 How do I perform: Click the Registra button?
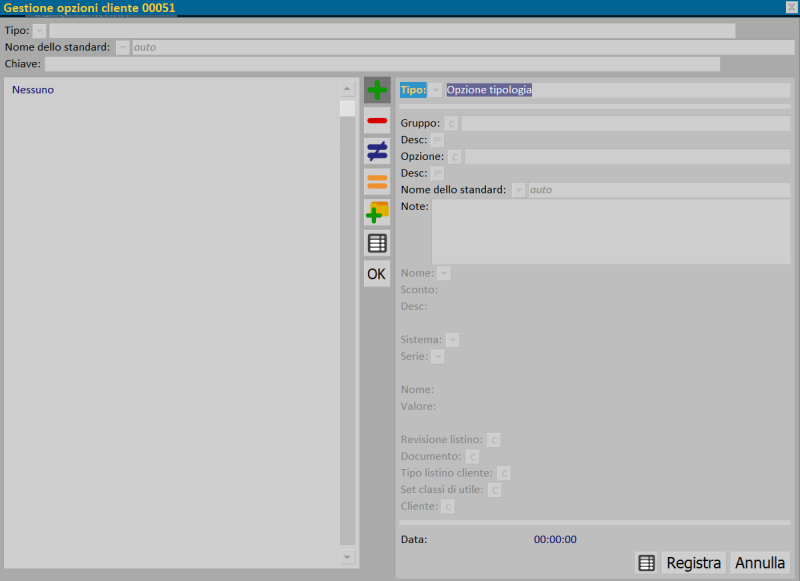click(x=693, y=563)
